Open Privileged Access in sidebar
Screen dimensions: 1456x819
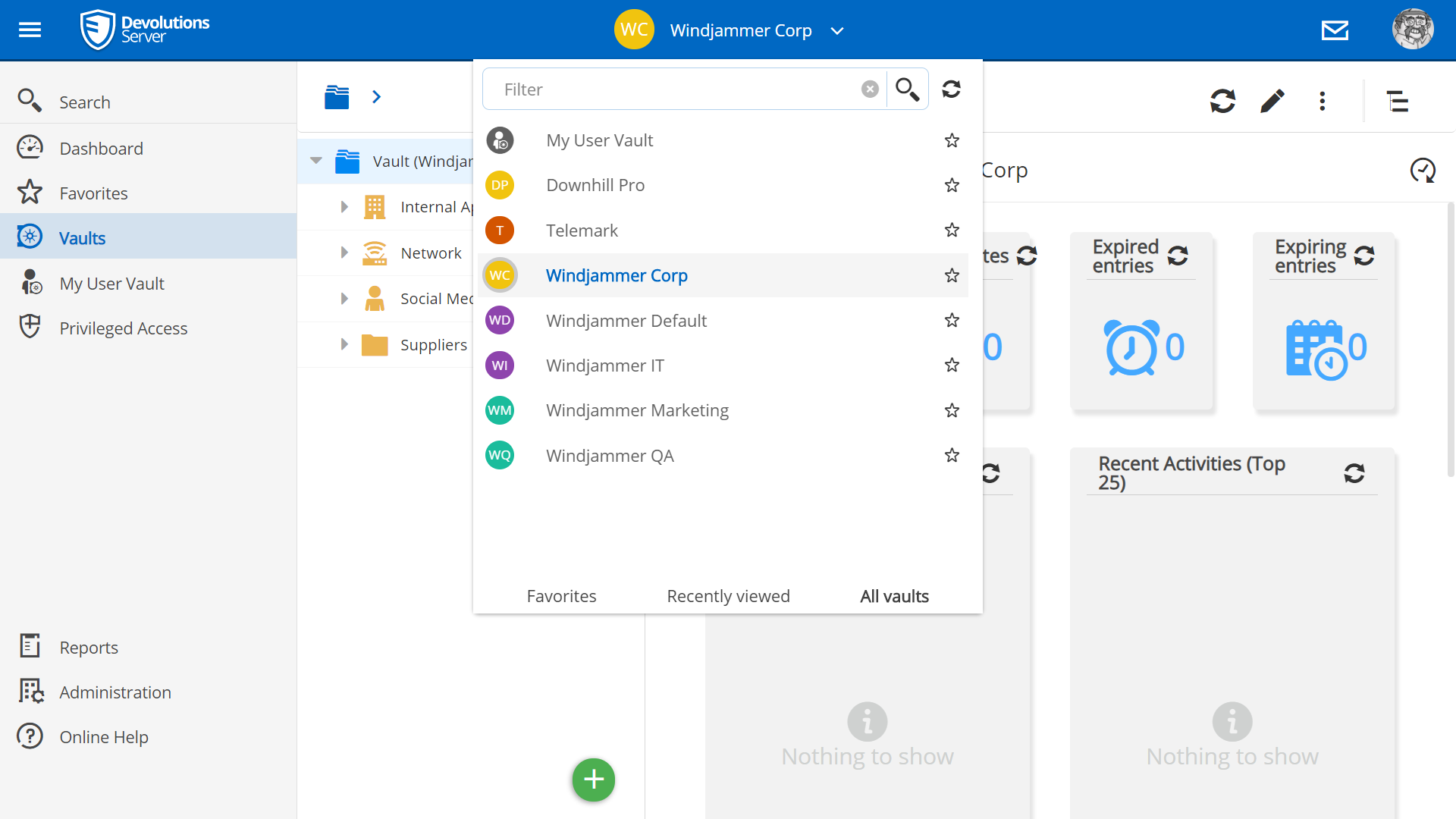pos(124,328)
